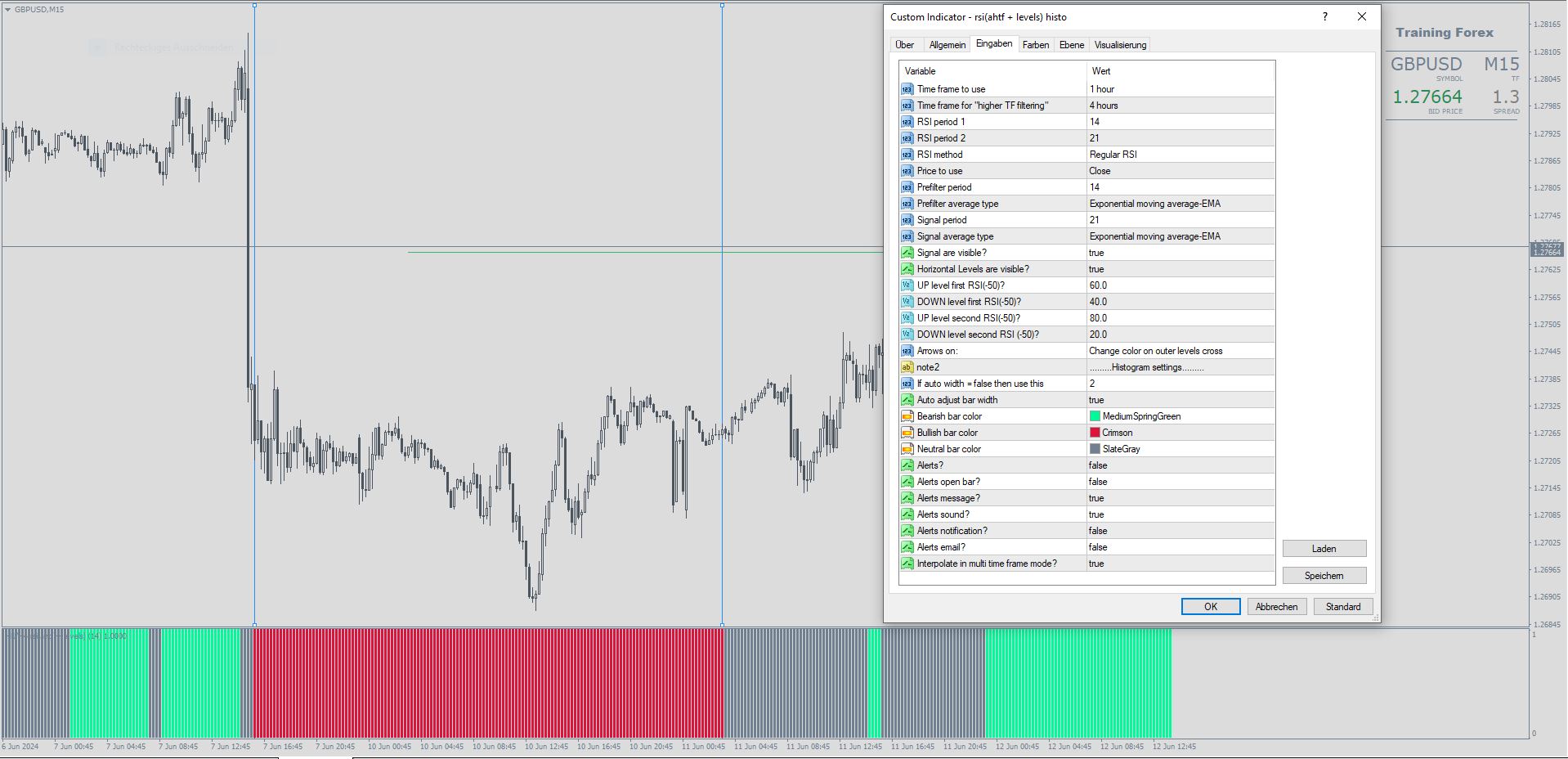Click the 'true' value of 'Signal are visible?'
The width and height of the screenshot is (1568, 759).
[x=1096, y=253]
